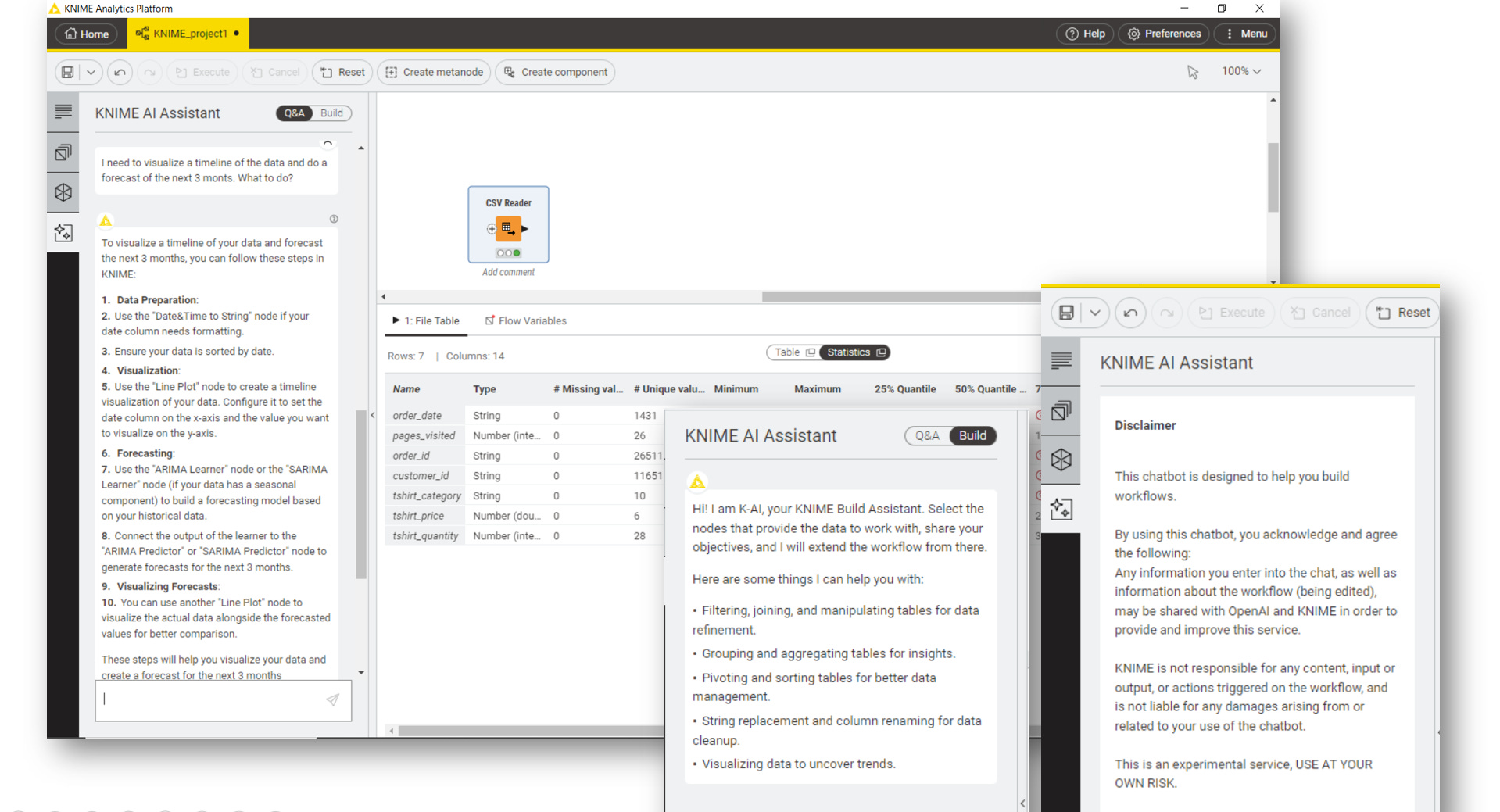Open the save options dropdown arrow in main toolbar
The image size is (1500, 812).
coord(91,72)
